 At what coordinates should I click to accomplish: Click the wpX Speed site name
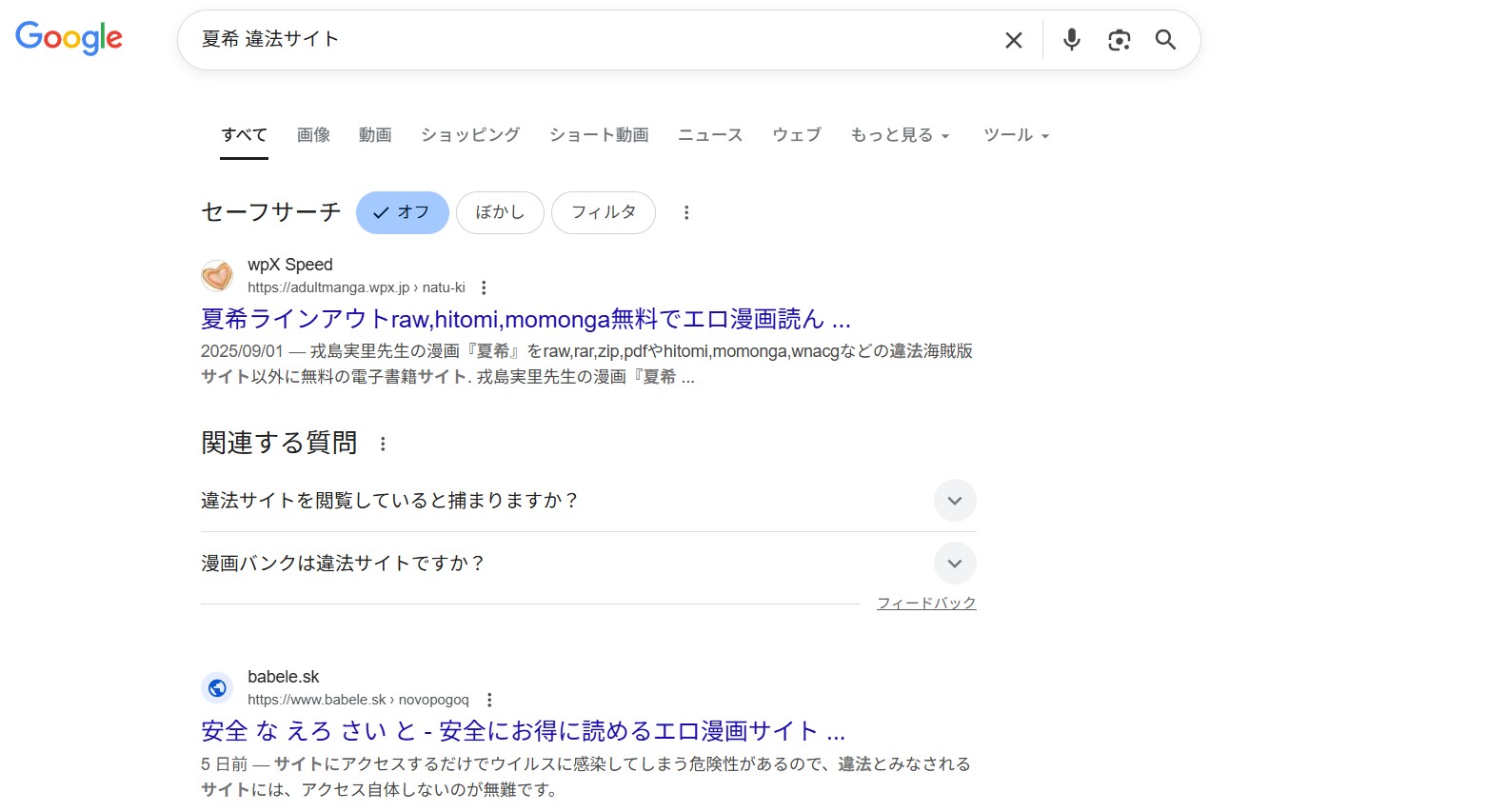(x=290, y=265)
